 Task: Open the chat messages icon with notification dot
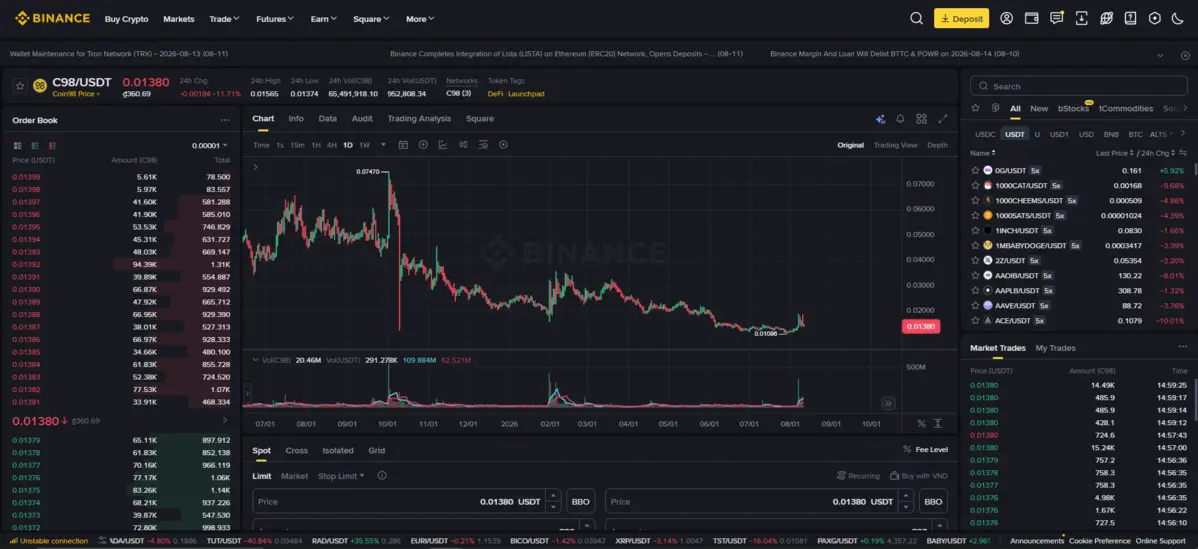[1057, 18]
